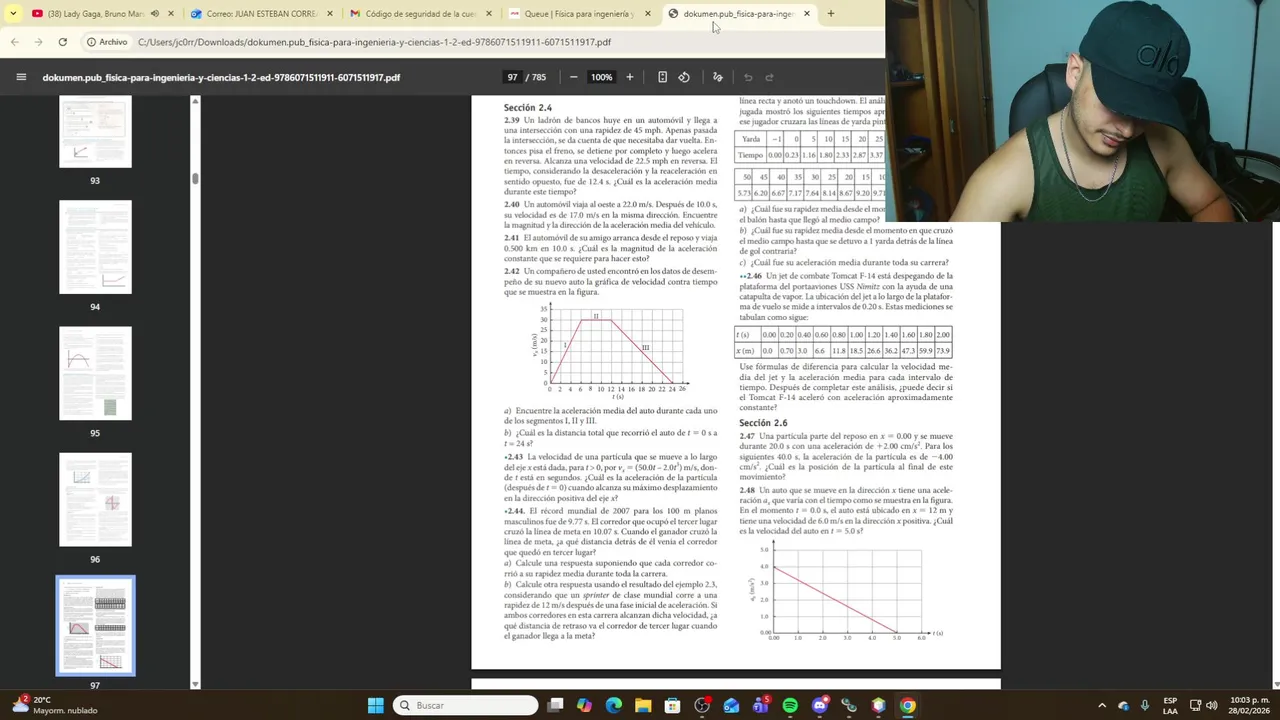Screen dimensions: 1280x720
Task: Open Outlook mail from taskbar
Action: click(731, 705)
